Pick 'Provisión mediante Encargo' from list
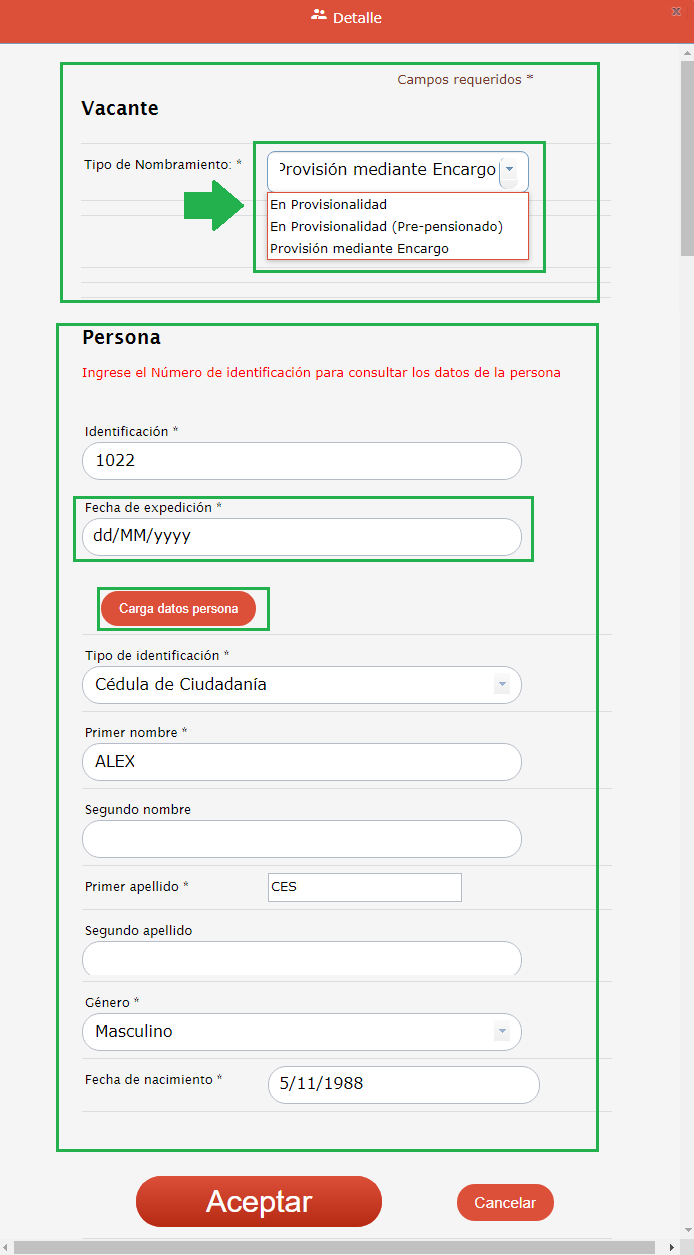The height and width of the screenshot is (1255, 694). (x=359, y=249)
